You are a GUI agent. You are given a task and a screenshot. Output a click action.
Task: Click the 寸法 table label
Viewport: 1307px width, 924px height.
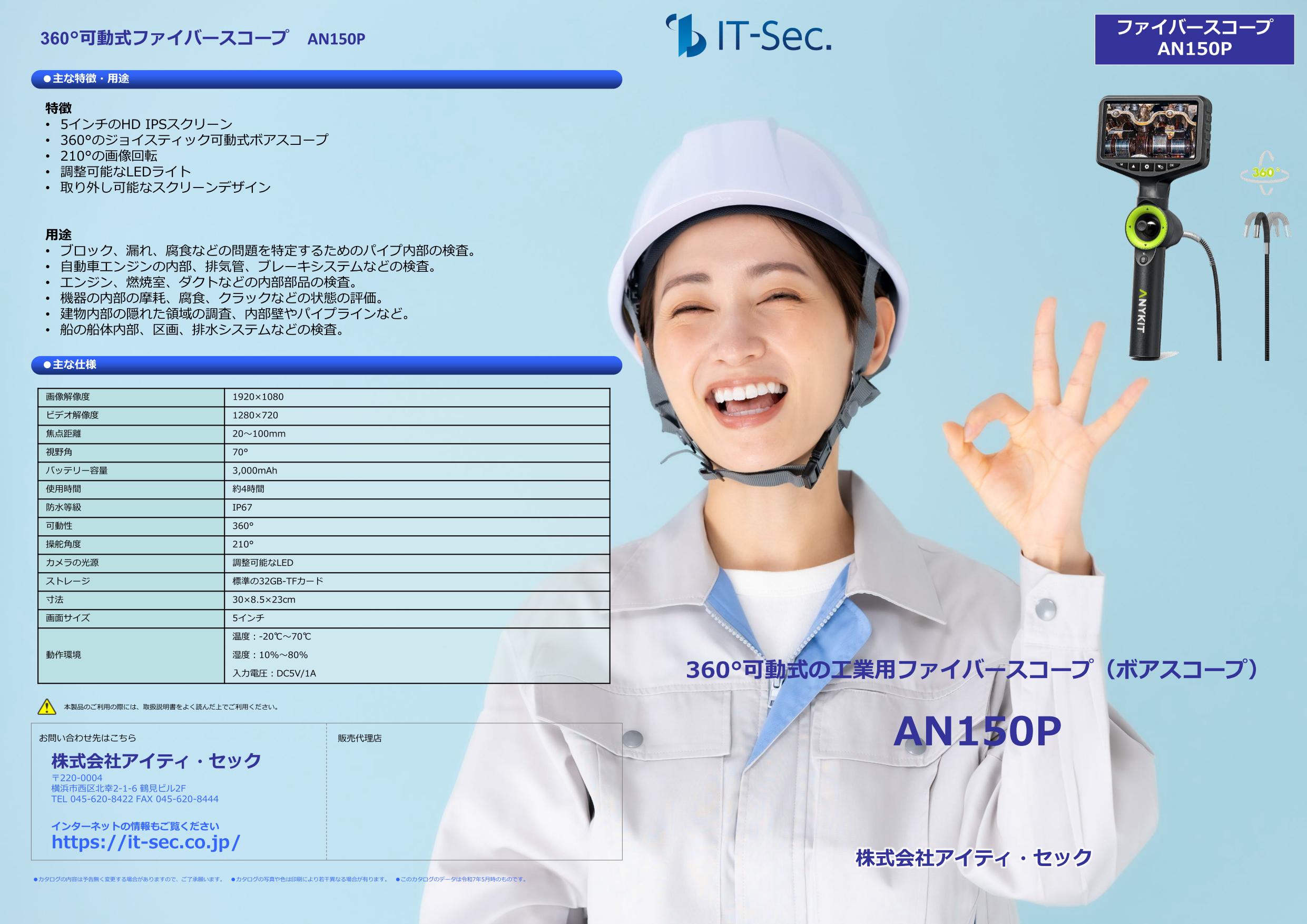click(55, 599)
